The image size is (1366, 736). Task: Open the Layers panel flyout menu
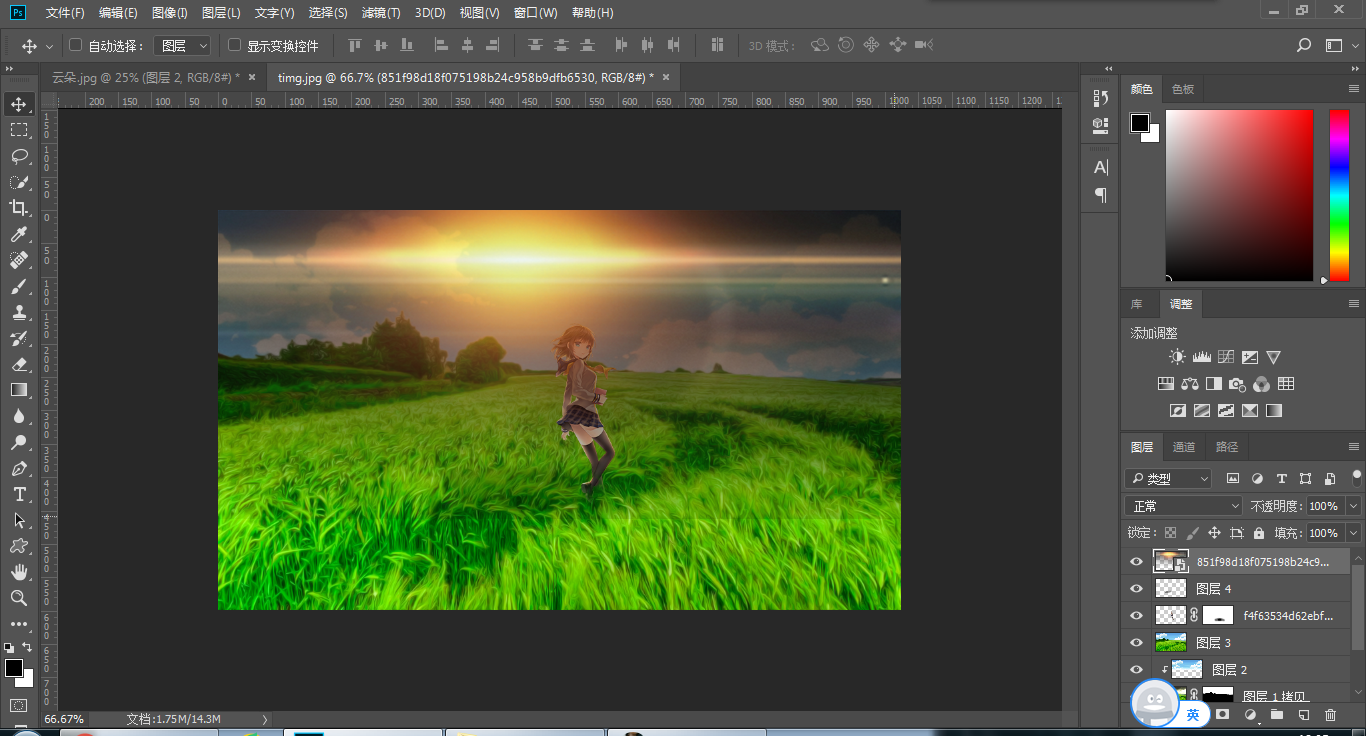click(x=1353, y=447)
